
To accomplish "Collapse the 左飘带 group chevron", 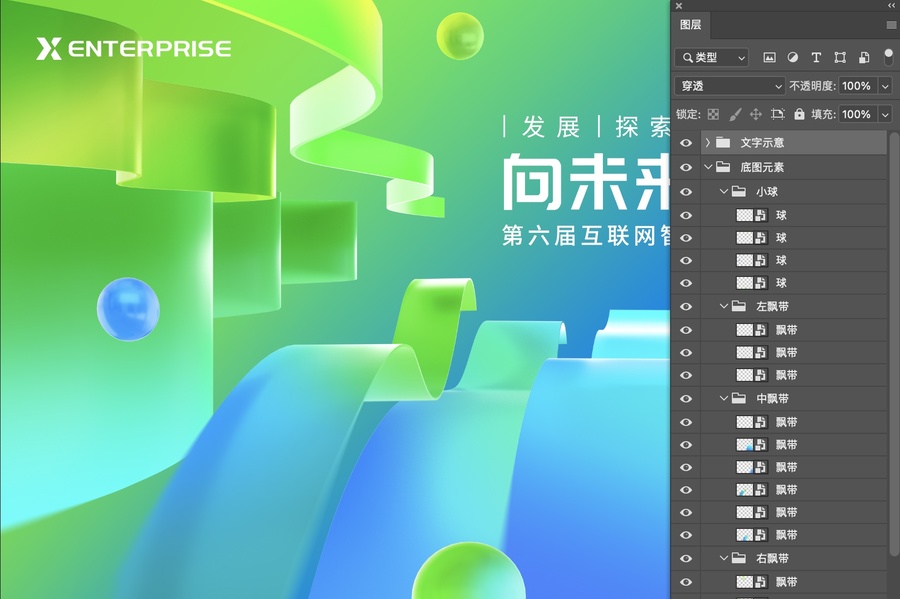I will pyautogui.click(x=724, y=306).
